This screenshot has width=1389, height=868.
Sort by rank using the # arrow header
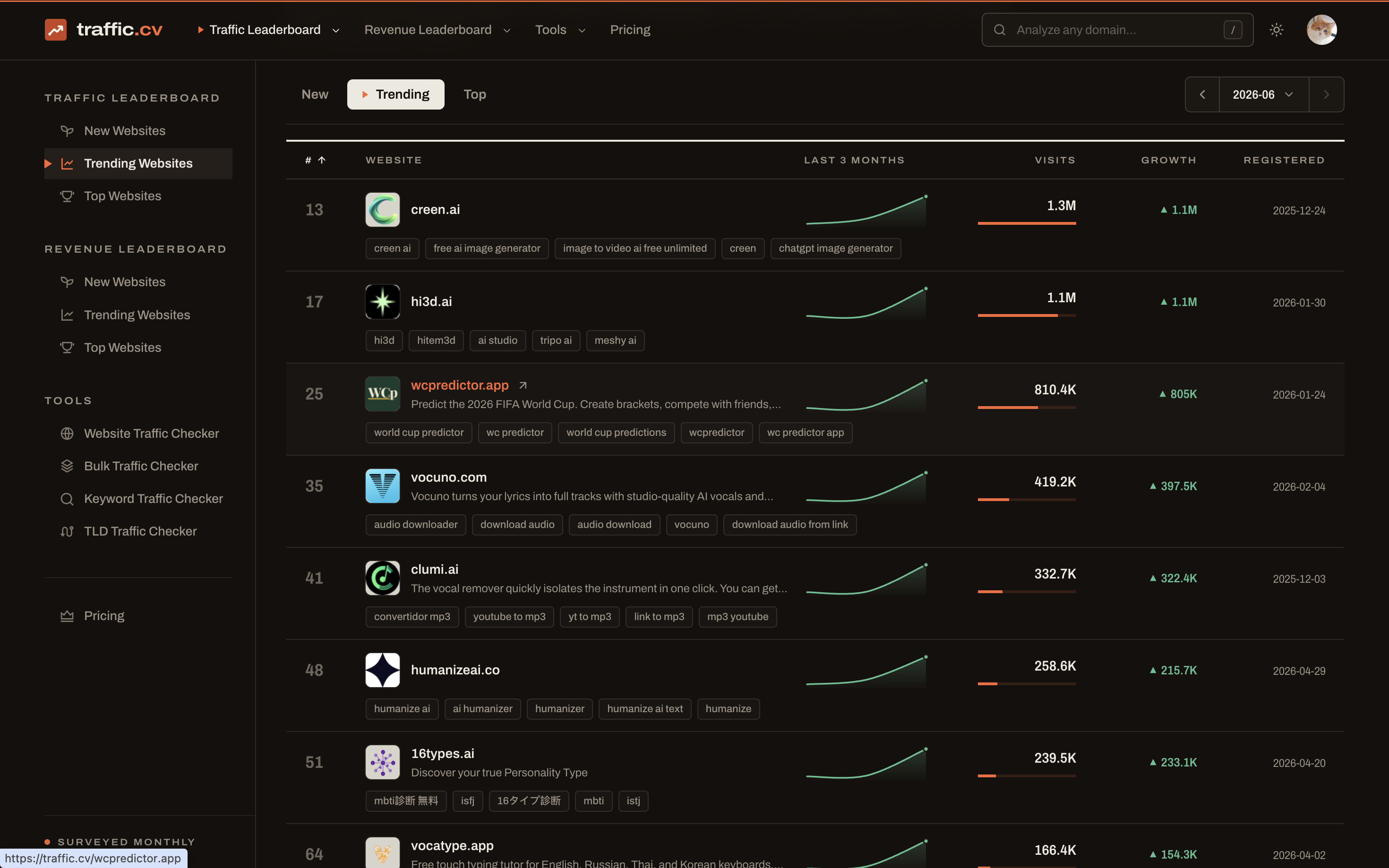tap(315, 160)
